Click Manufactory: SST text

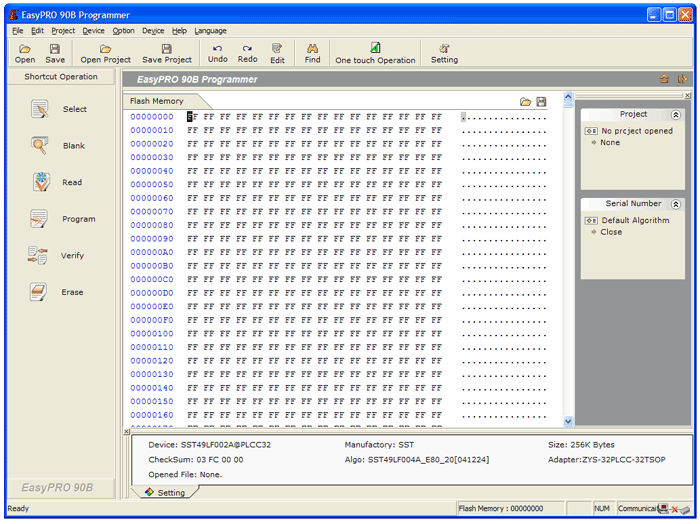click(x=379, y=445)
